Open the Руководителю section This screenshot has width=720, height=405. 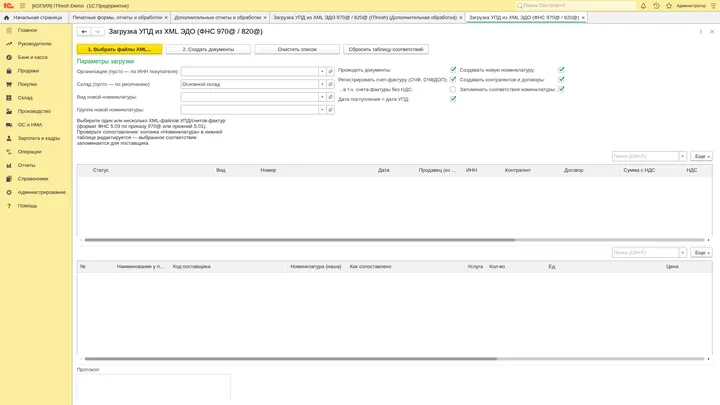36,44
